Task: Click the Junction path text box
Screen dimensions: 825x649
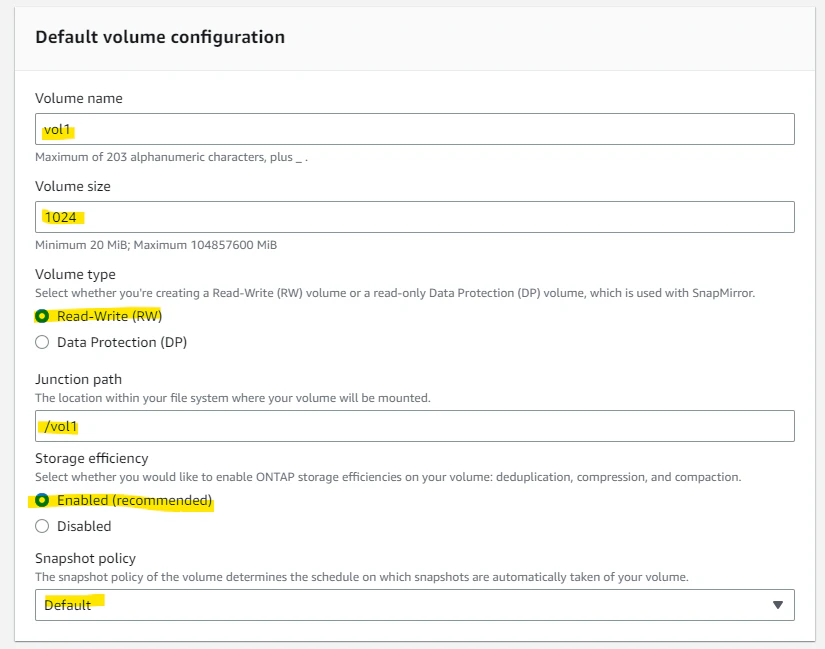Action: pos(415,426)
